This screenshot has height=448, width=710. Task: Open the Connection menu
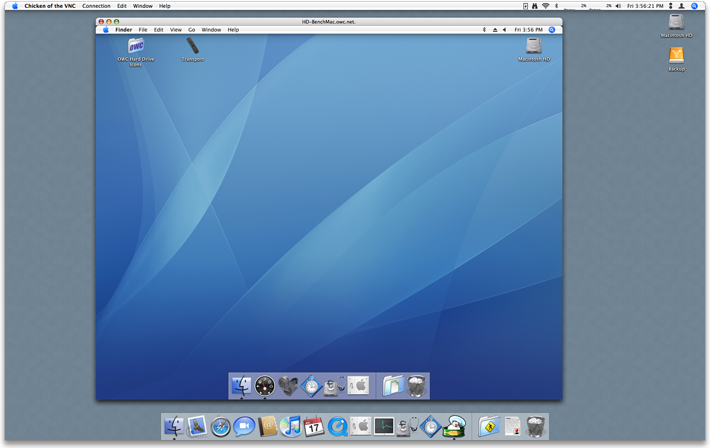tap(96, 6)
